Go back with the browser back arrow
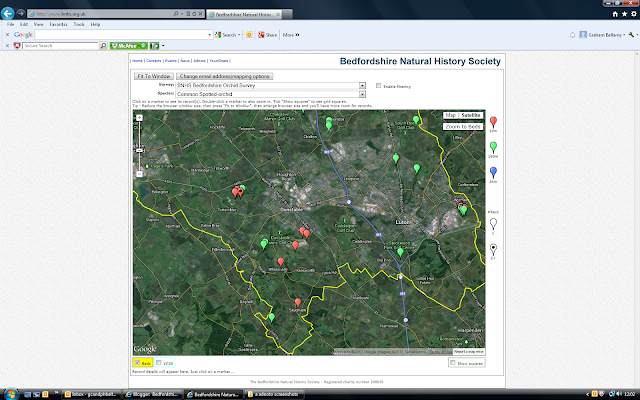Screen dimensions: 640x400 [7, 13]
